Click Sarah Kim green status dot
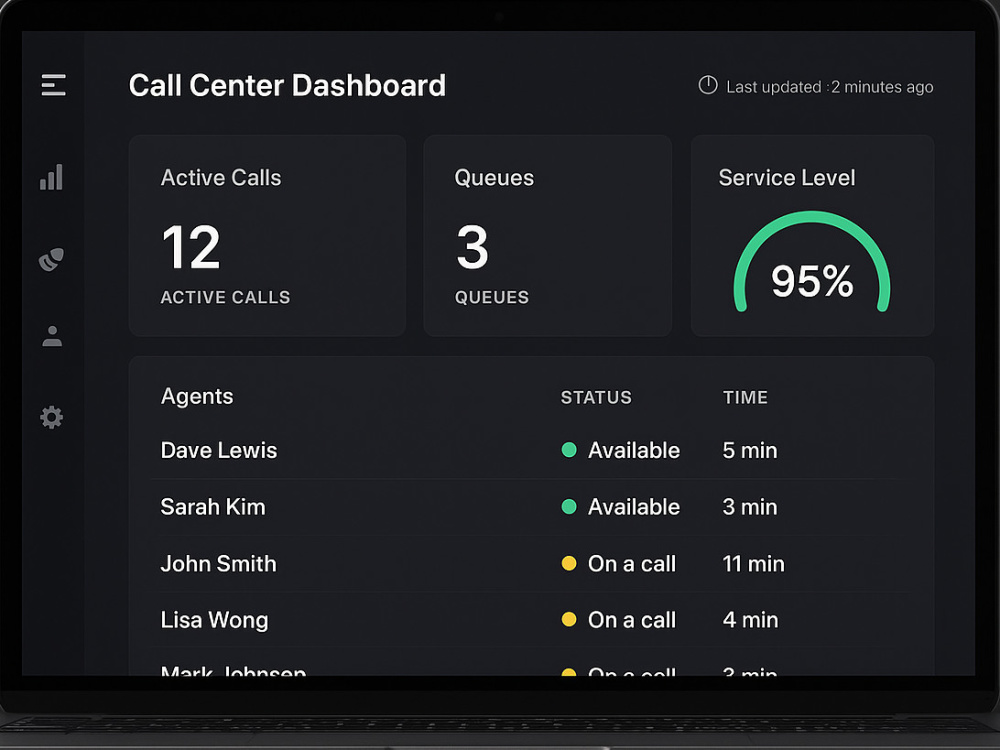Viewport: 1000px width, 750px height. point(569,506)
